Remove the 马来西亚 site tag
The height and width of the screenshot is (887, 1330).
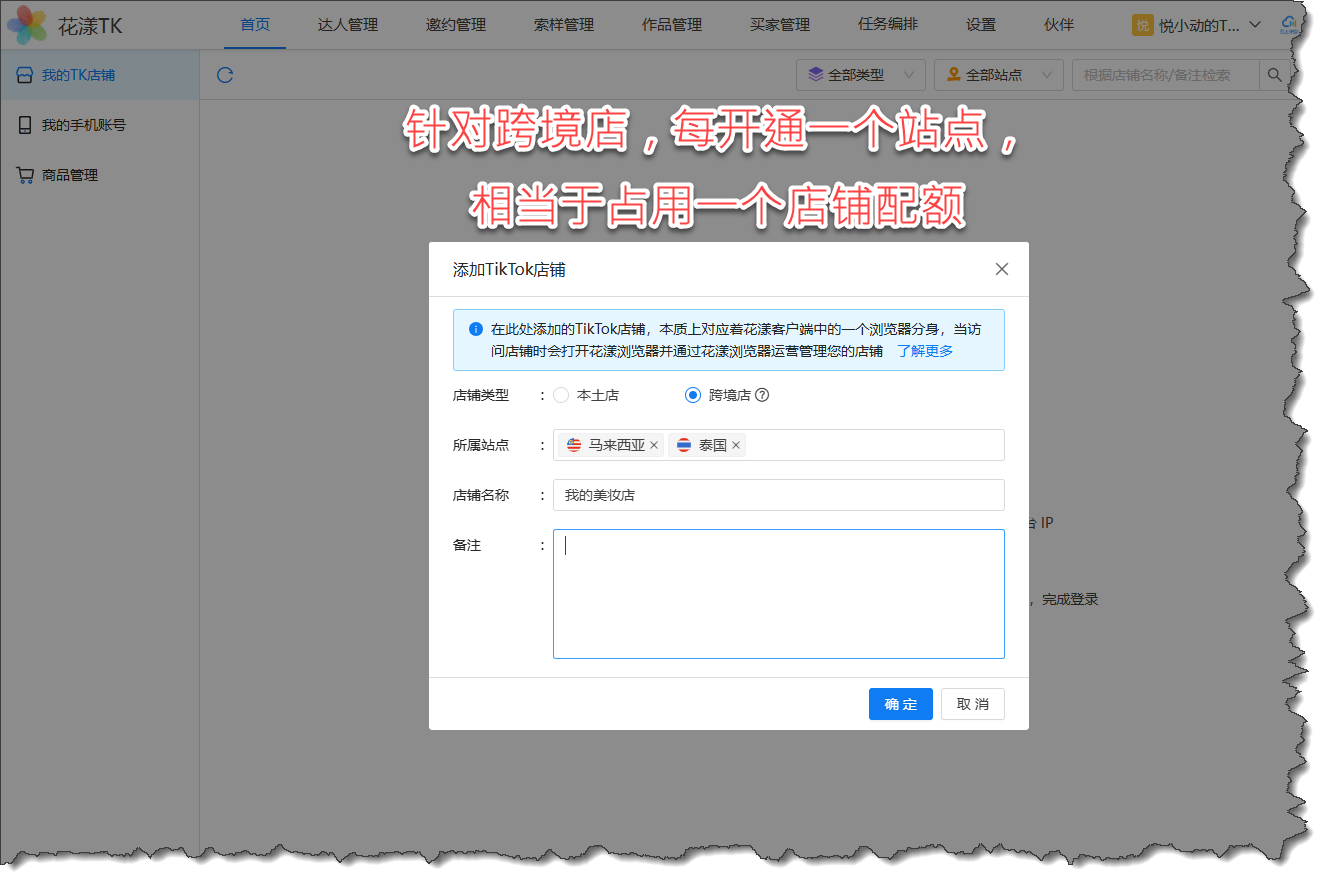tap(654, 445)
